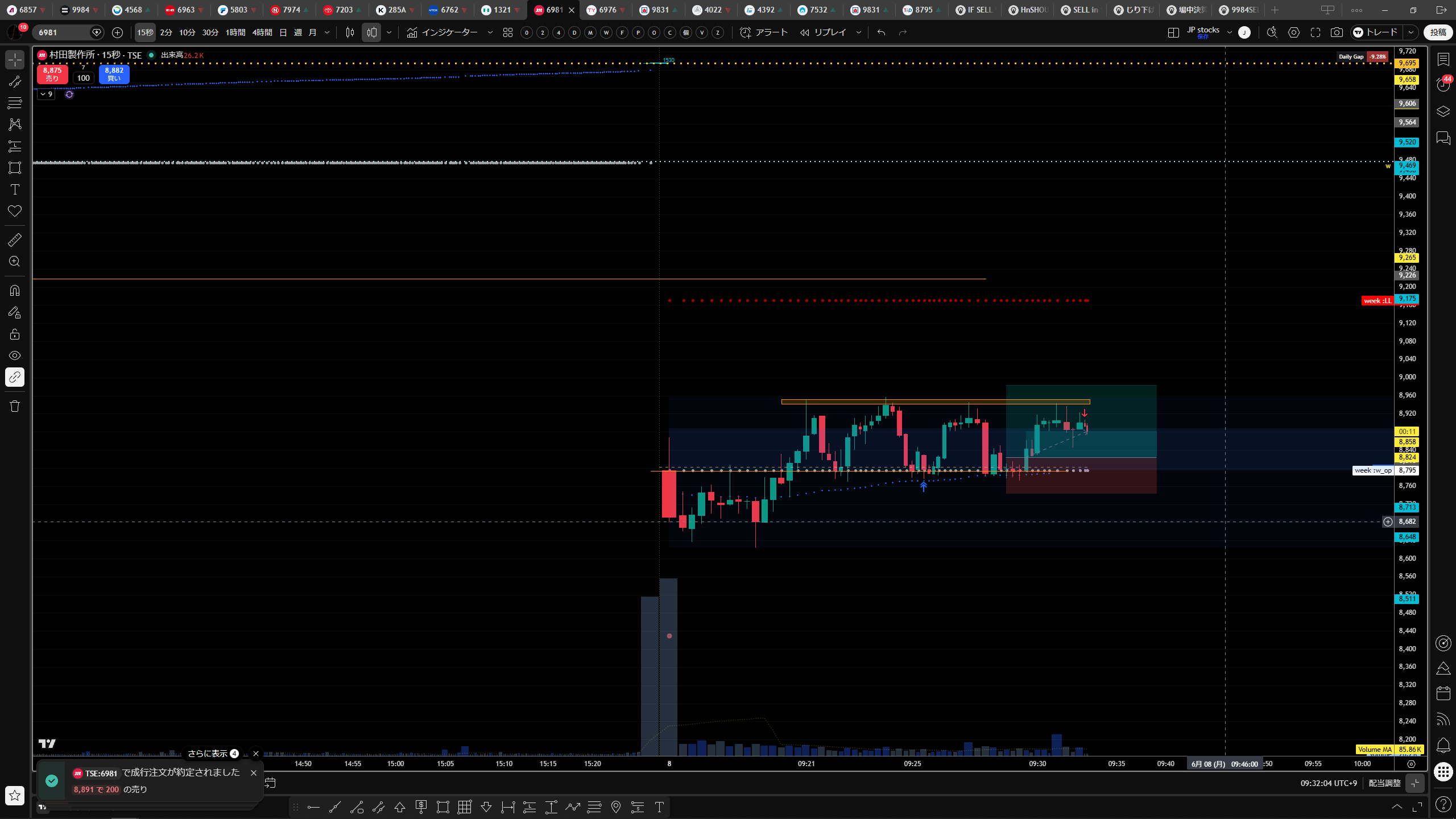Click the blue 8,882 買い buy button
The width and height of the screenshot is (1456, 819).
(114, 74)
